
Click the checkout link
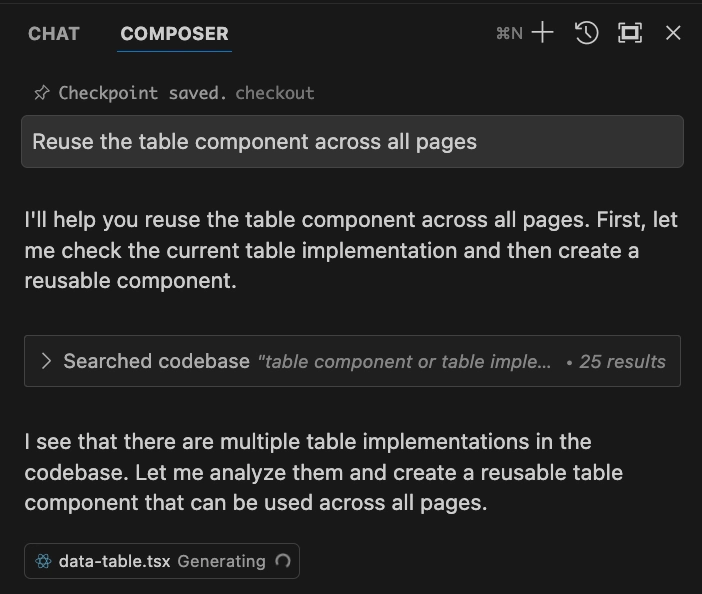tap(275, 93)
